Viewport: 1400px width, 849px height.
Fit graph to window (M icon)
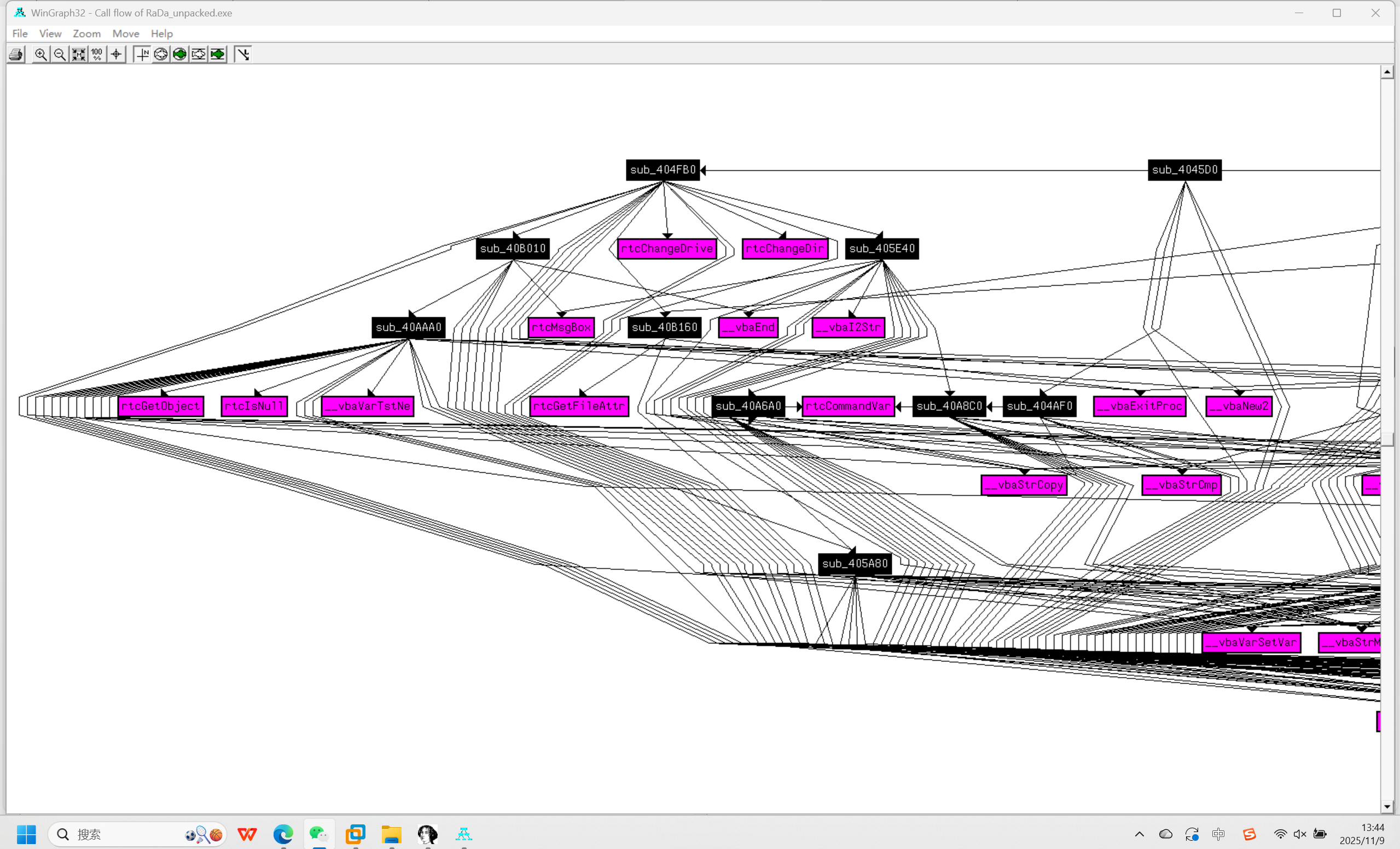pos(78,55)
